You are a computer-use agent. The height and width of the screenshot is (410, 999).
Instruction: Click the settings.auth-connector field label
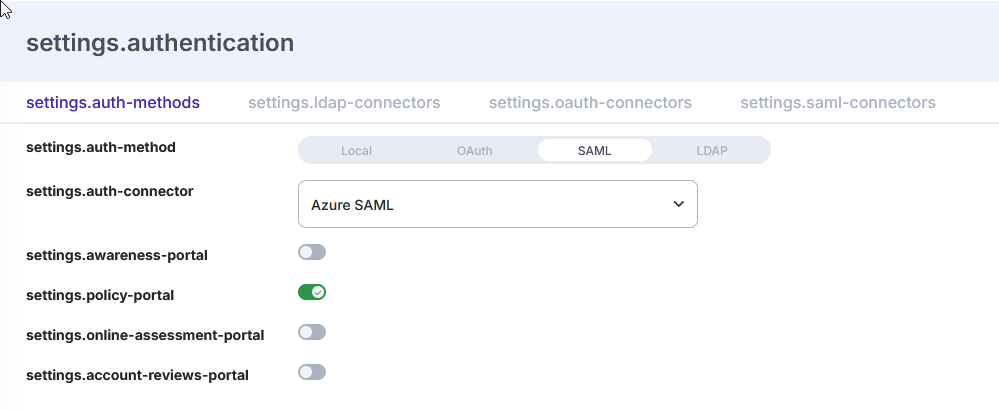pyautogui.click(x=109, y=190)
